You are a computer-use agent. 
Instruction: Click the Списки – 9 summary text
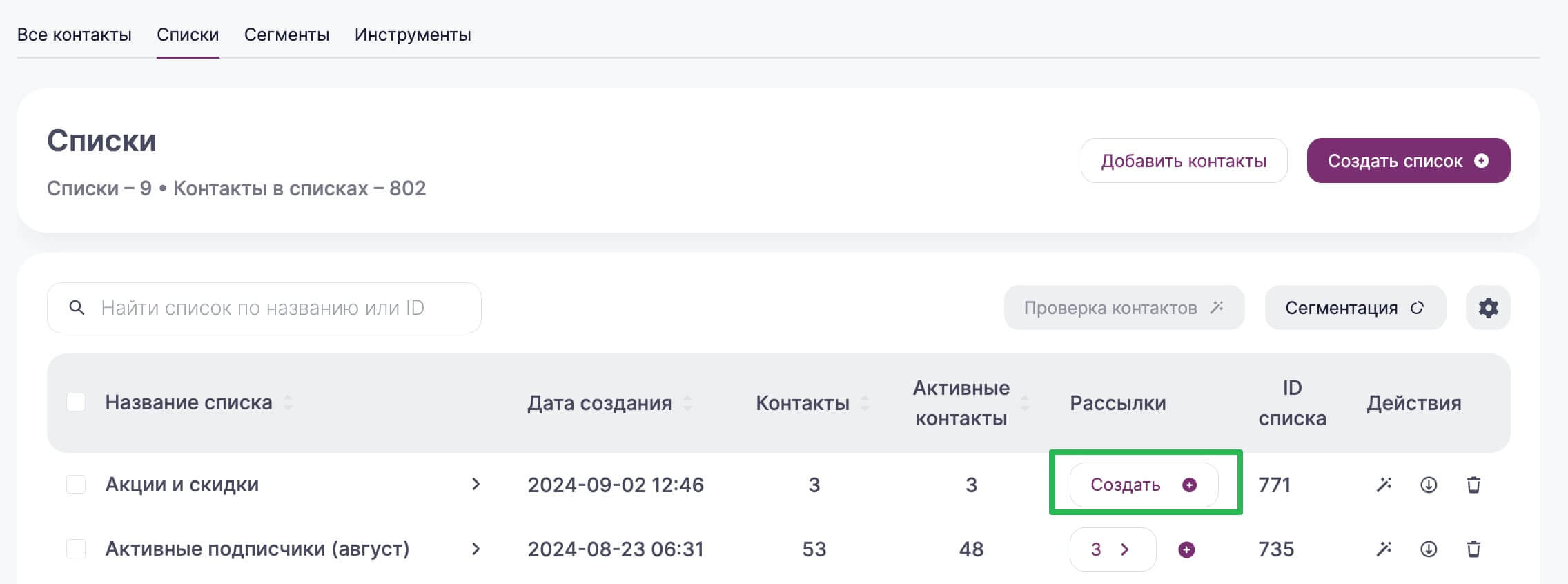click(99, 188)
